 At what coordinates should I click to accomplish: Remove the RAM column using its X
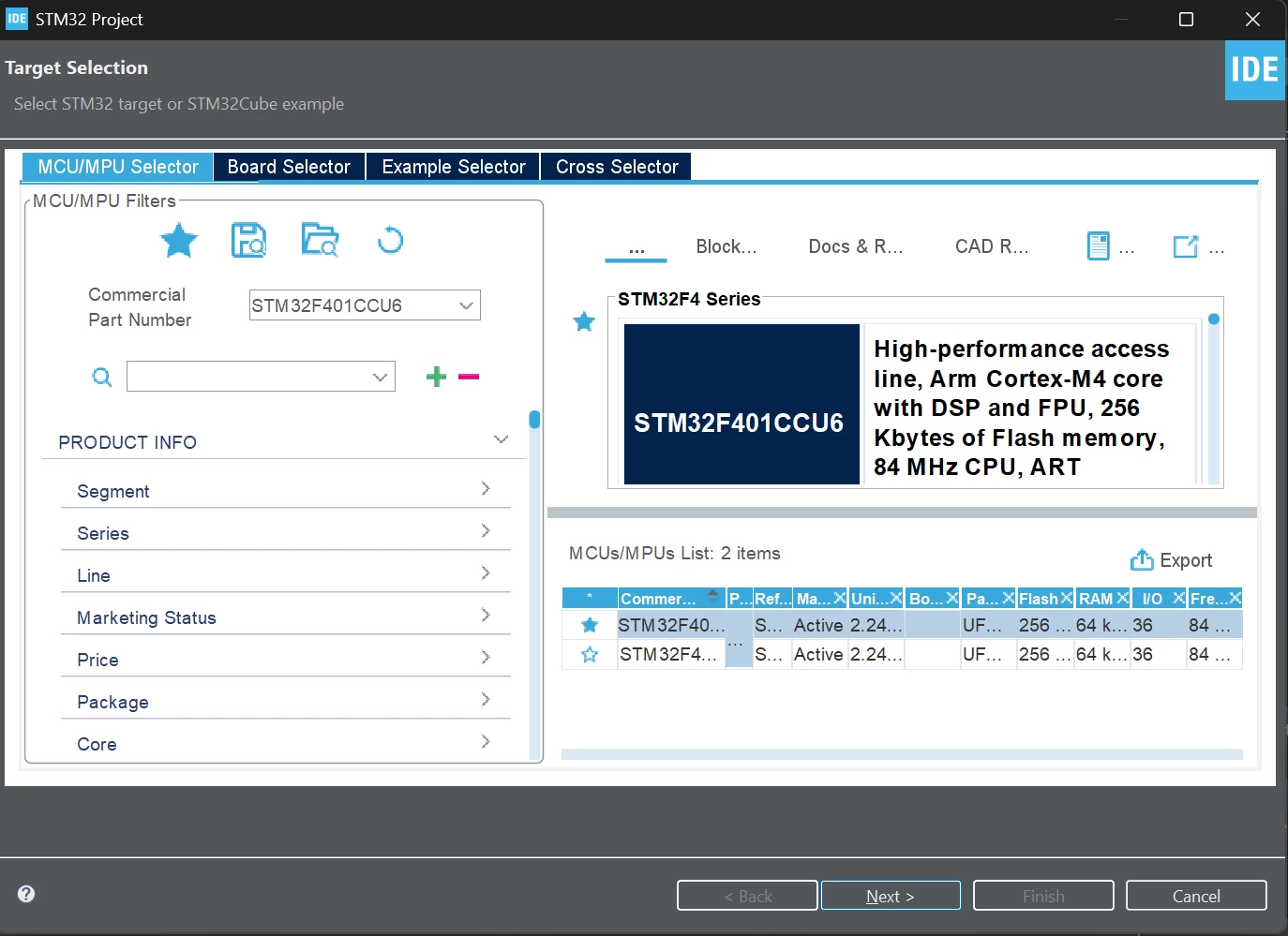pos(1123,598)
